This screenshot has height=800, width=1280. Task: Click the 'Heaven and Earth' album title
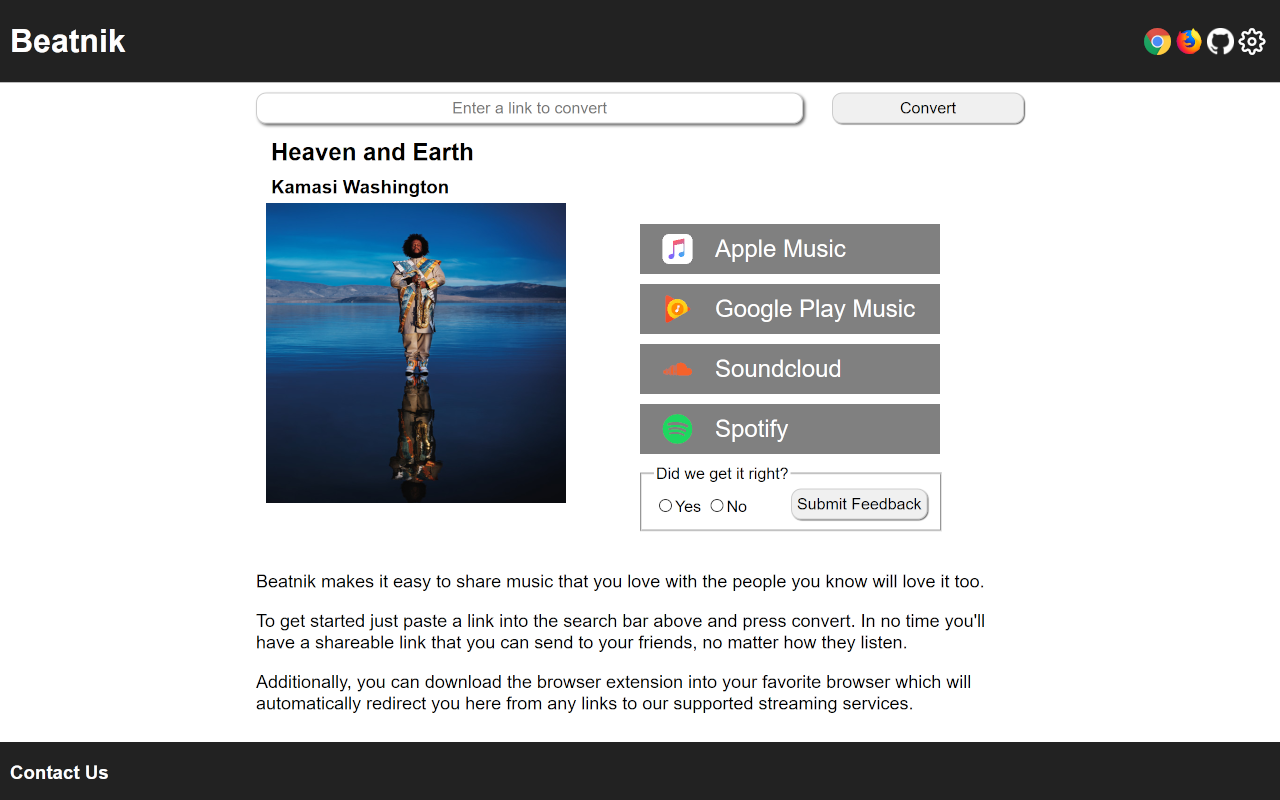point(372,152)
